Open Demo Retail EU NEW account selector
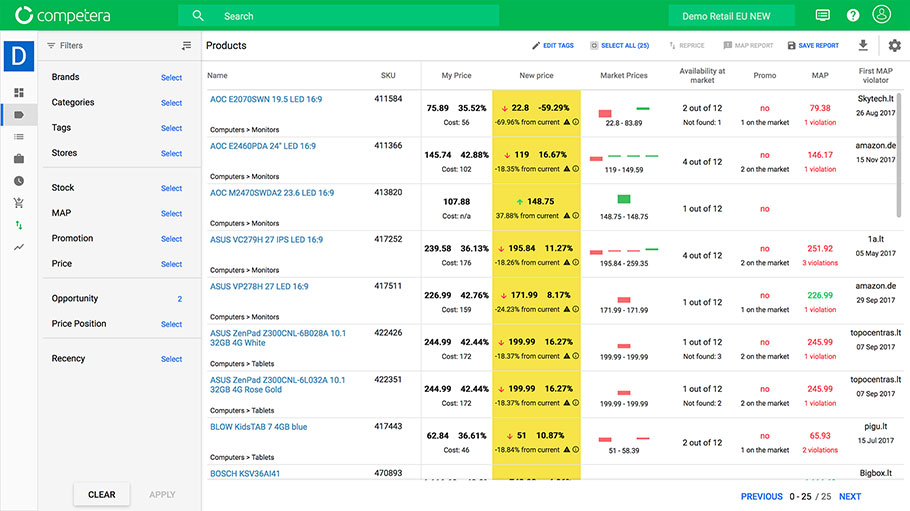The image size is (910, 511). point(731,16)
